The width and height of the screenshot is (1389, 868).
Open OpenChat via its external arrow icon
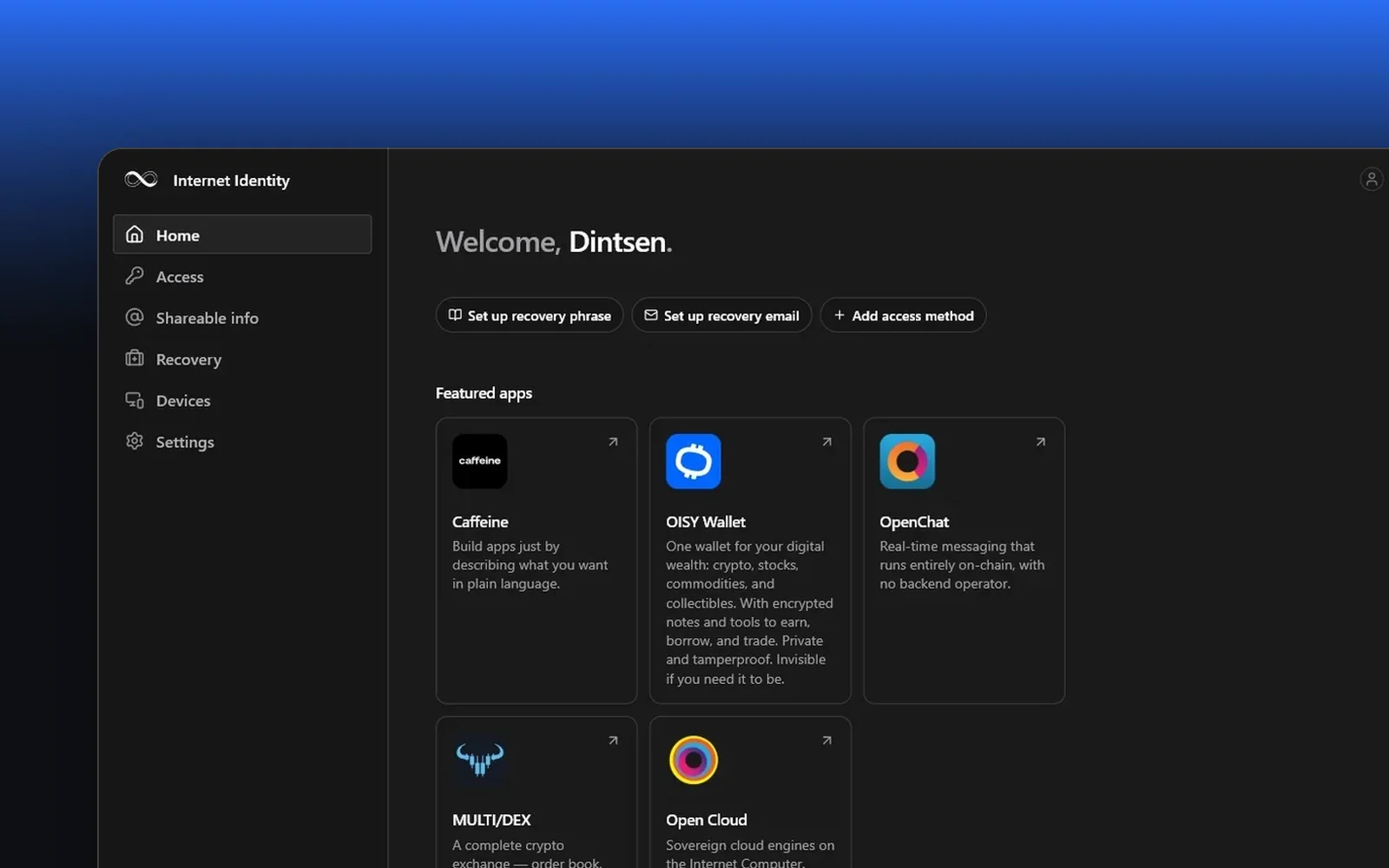[x=1040, y=442]
